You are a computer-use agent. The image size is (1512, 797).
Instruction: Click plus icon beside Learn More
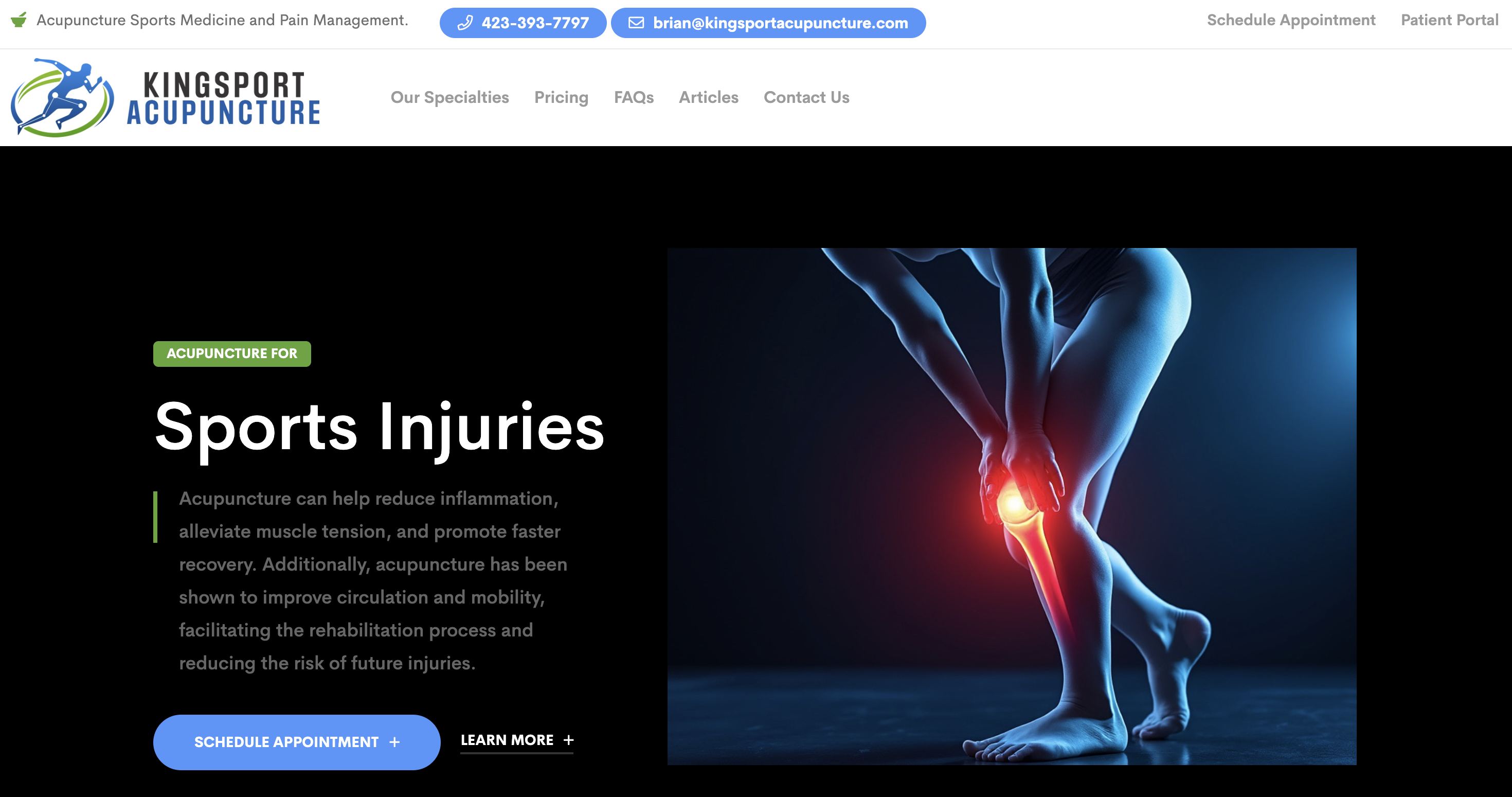pyautogui.click(x=568, y=740)
